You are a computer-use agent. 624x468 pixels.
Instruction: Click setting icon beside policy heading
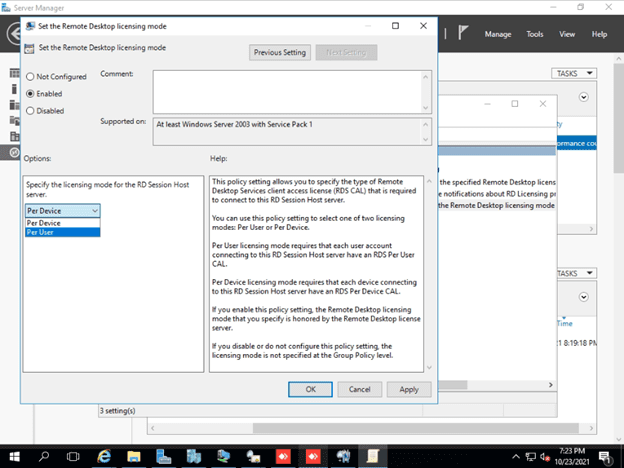(x=29, y=49)
